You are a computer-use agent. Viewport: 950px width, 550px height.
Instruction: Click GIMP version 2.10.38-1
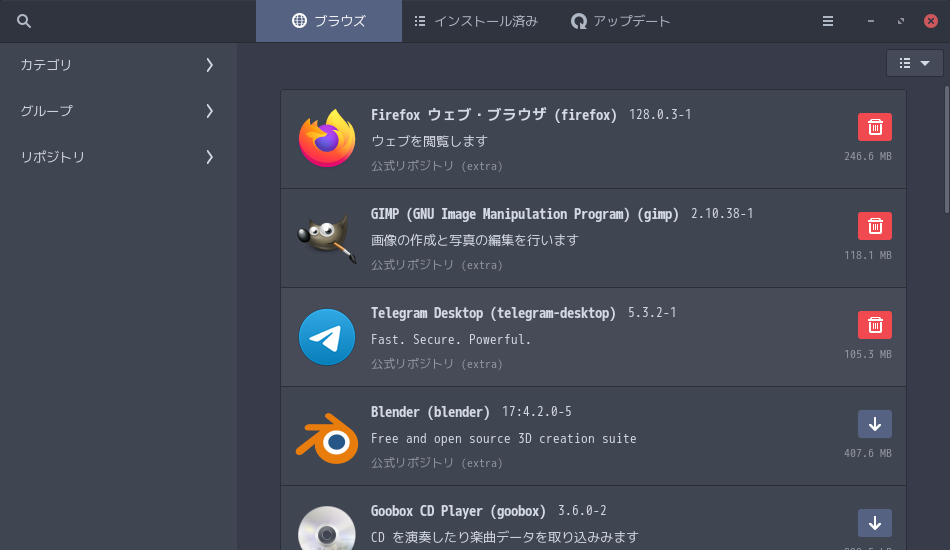coord(722,214)
